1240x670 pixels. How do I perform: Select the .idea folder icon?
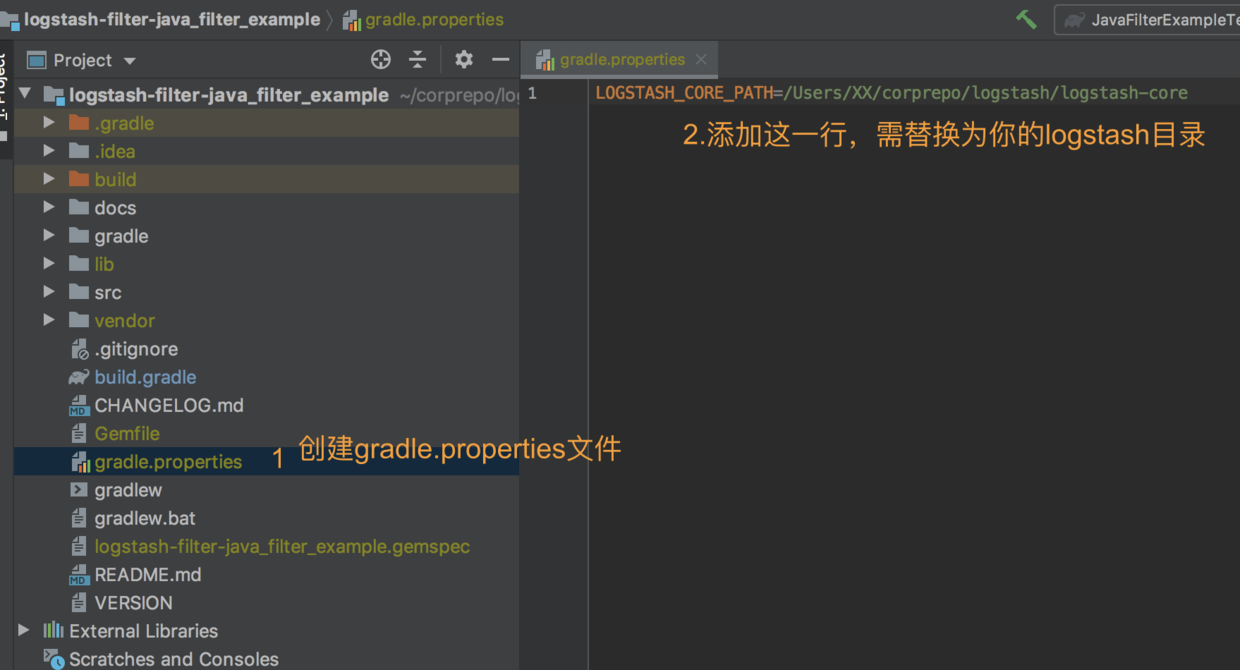(x=79, y=151)
